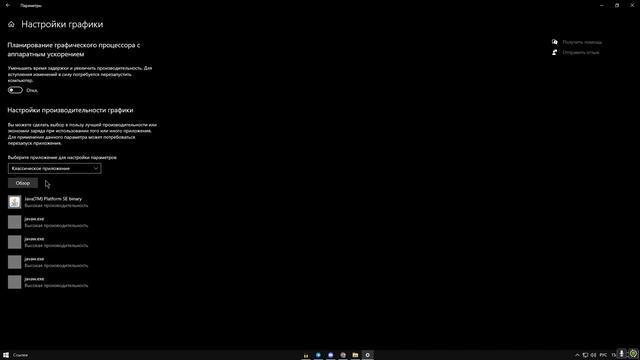The image size is (640, 360).
Task: Open the Windows Start menu
Action: point(6,355)
